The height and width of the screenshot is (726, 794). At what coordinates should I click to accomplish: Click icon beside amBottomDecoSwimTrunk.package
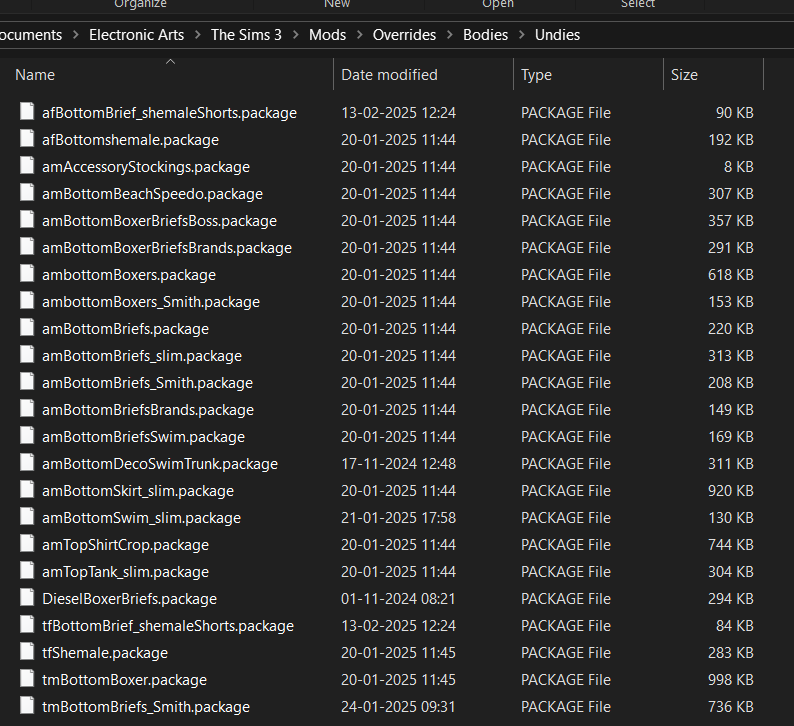pos(27,462)
